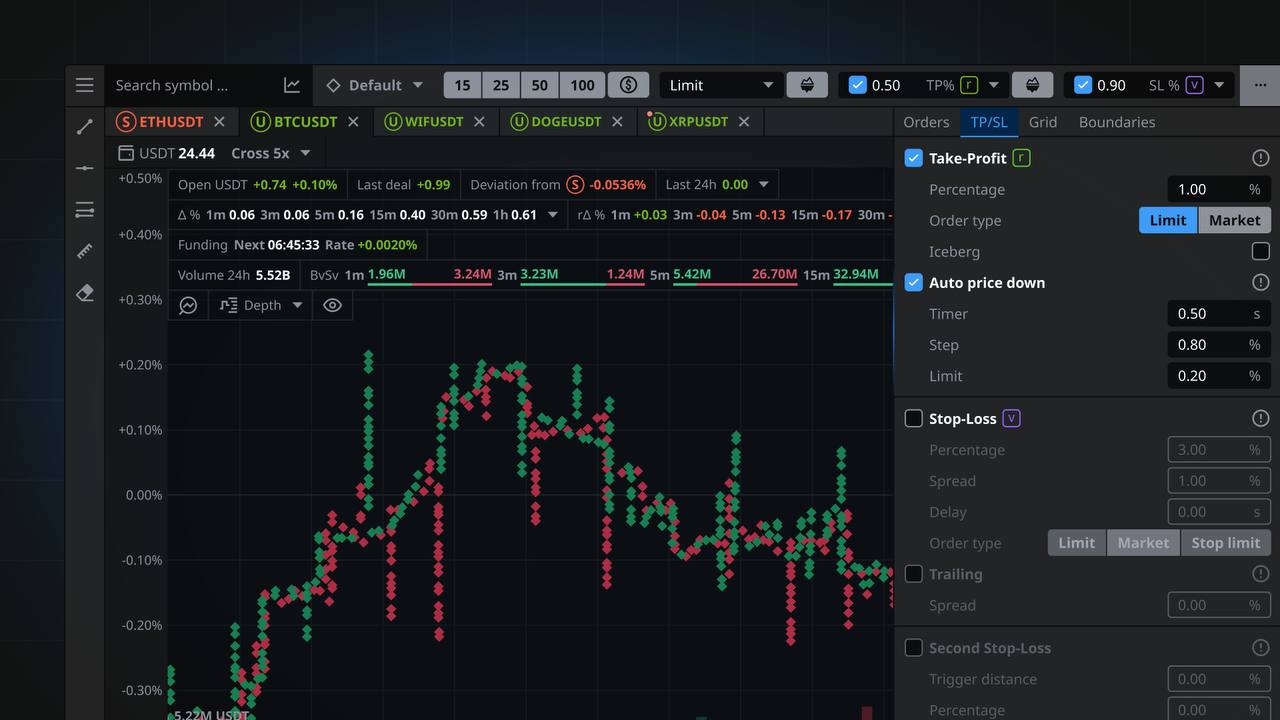Screen dimensions: 1280x720
Task: Select the horizontal line tool
Action: 85,168
